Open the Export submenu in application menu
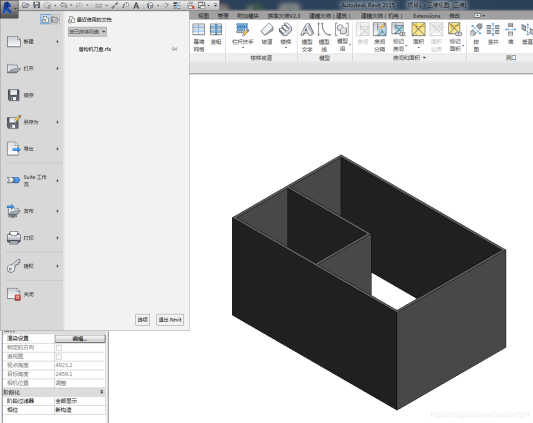Viewport: 533px width, 423px height. point(33,149)
